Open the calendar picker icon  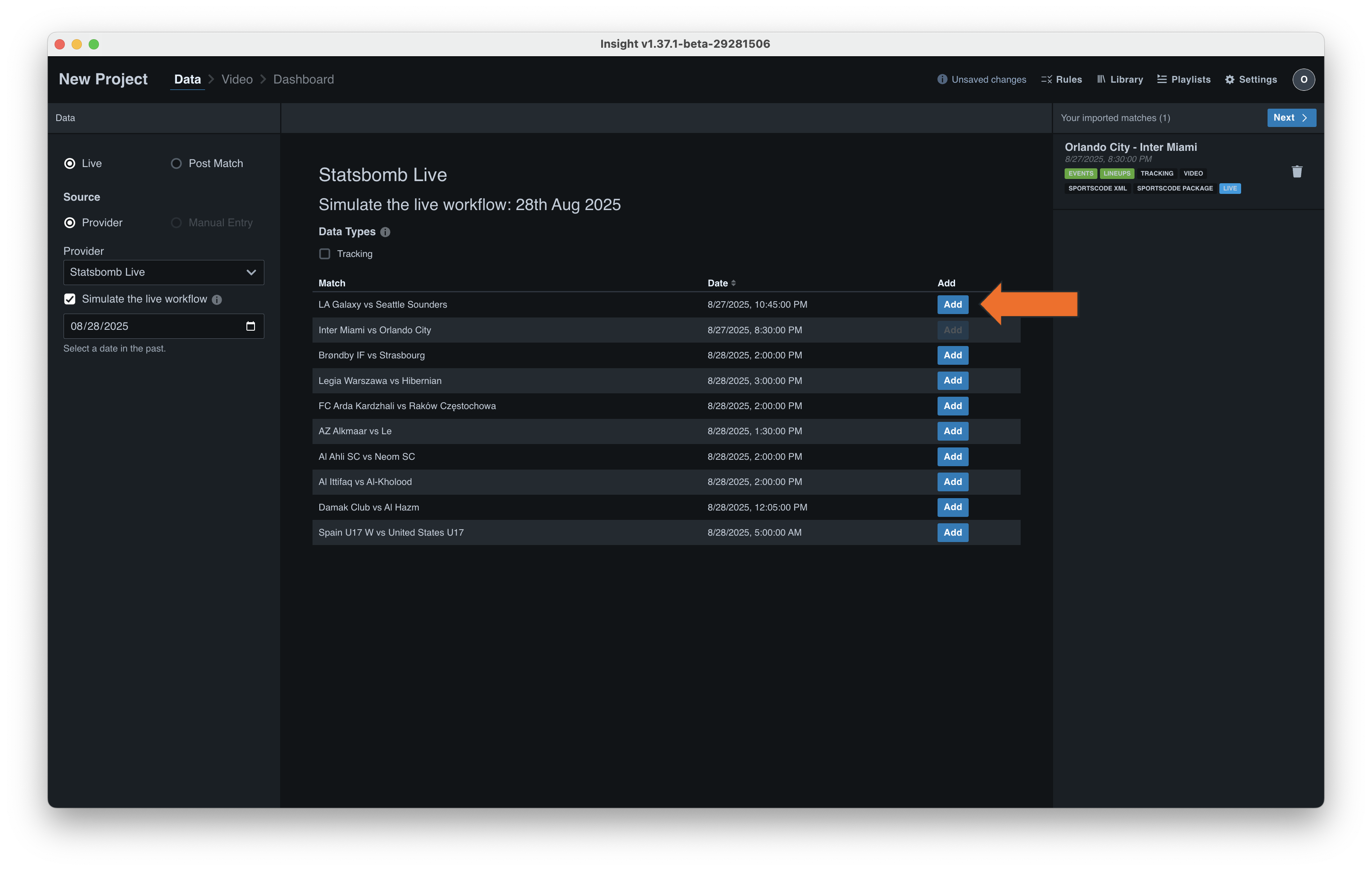coord(250,326)
